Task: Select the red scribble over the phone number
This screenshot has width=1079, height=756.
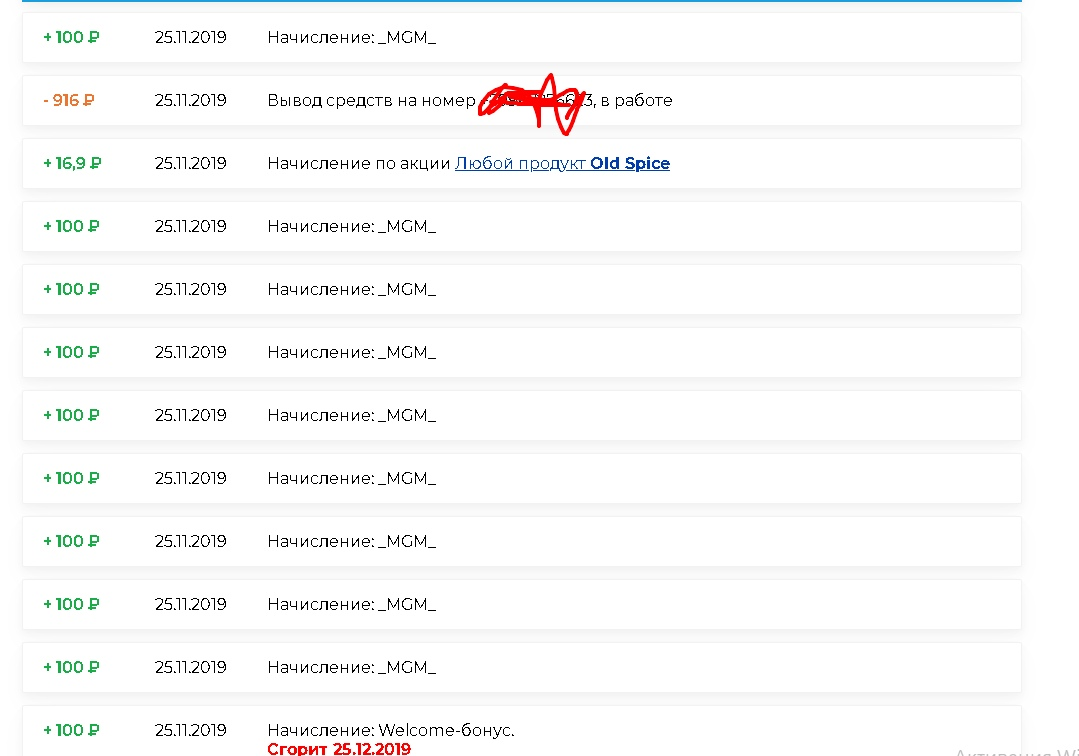Action: tap(532, 105)
